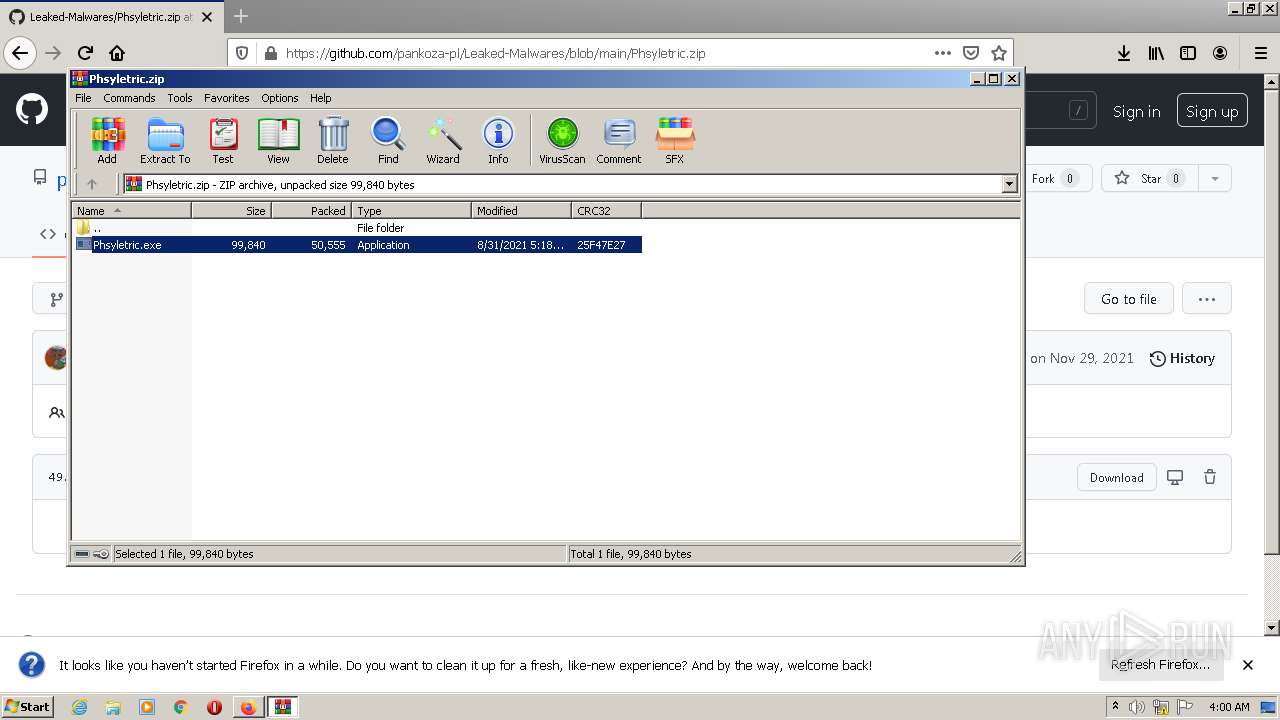The height and width of the screenshot is (720, 1280).
Task: Click the View file icon
Action: [278, 140]
